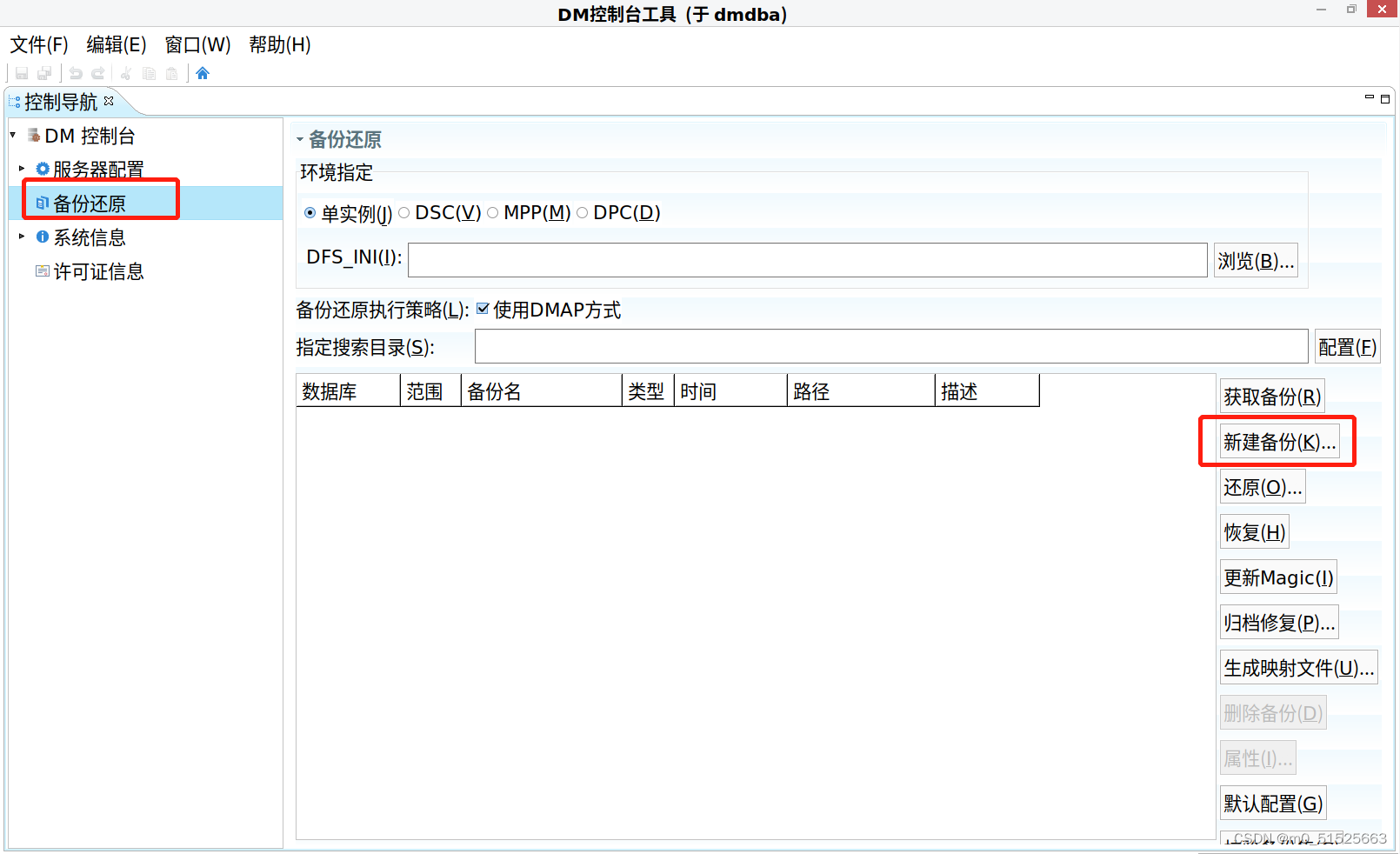
Task: Click the 控制导航 tab tree icon
Action: point(15,102)
